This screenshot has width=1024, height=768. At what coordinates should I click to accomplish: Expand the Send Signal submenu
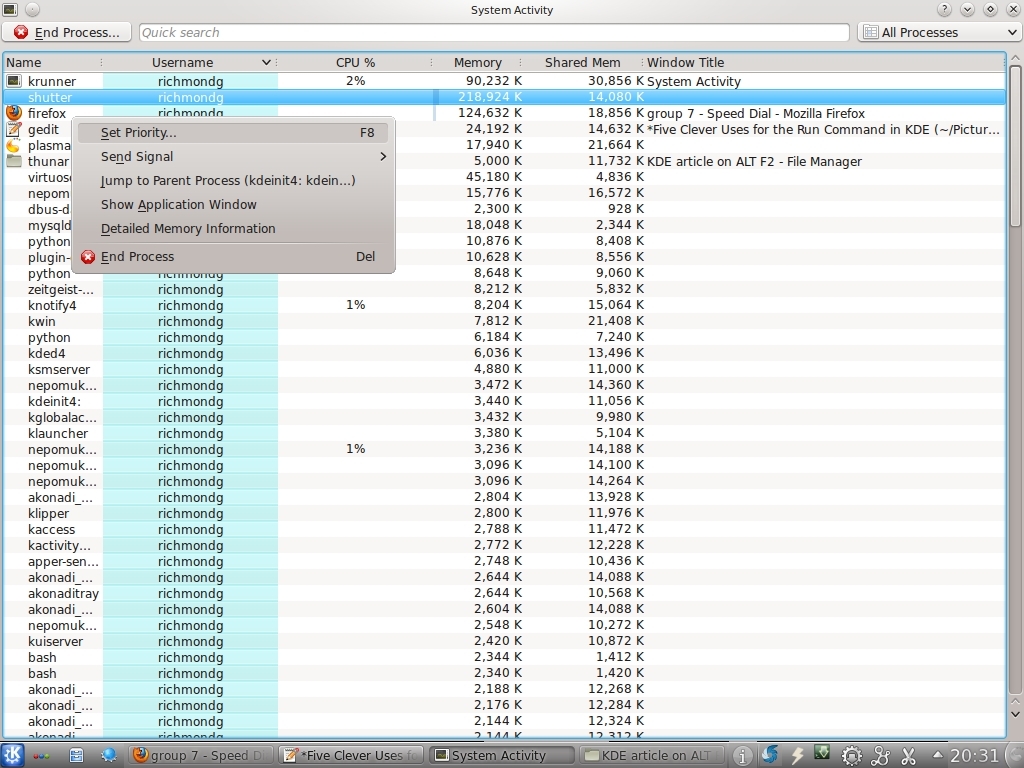pyautogui.click(x=233, y=157)
